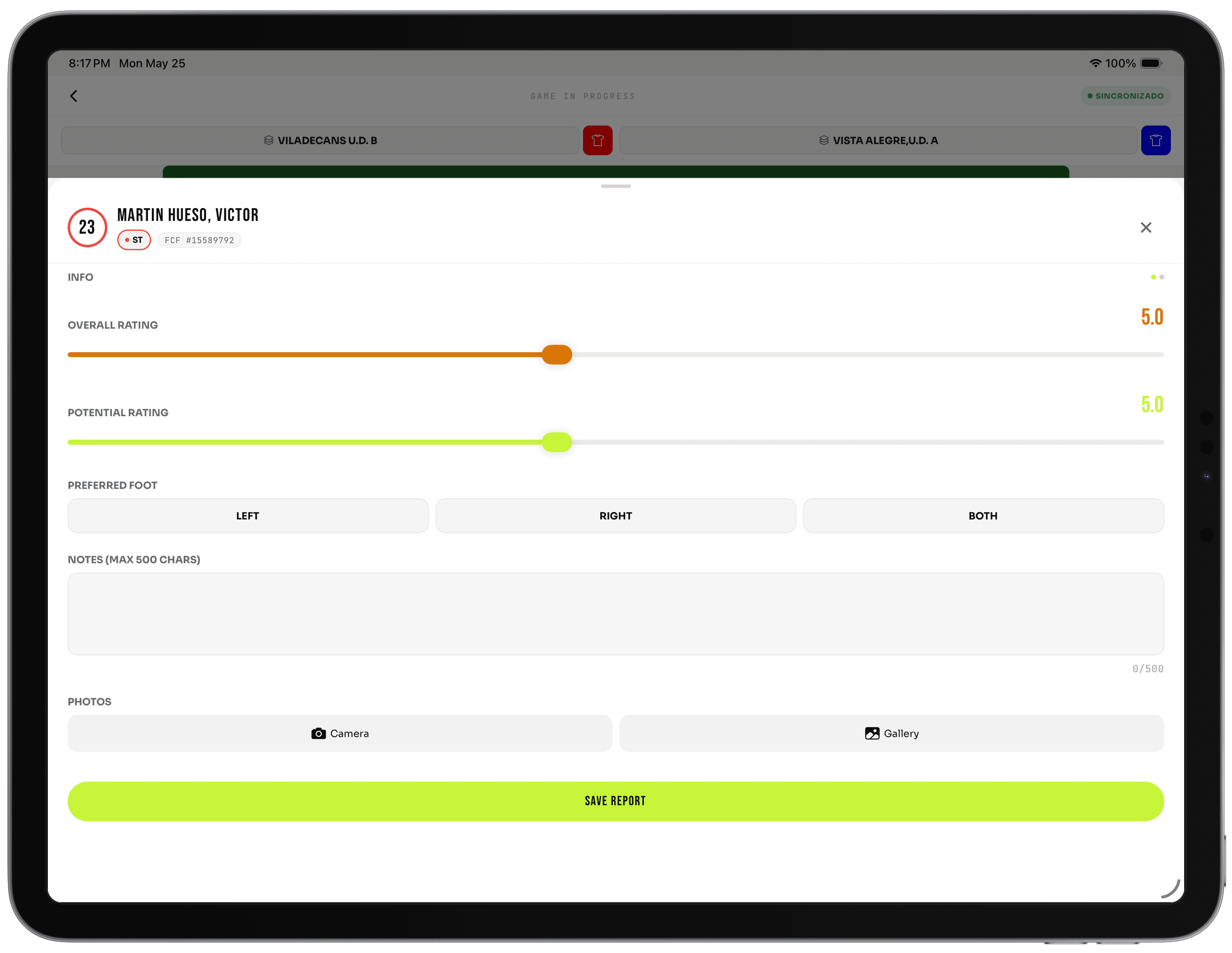The image size is (1232, 953).
Task: Close the player report sheet
Action: (x=1146, y=227)
